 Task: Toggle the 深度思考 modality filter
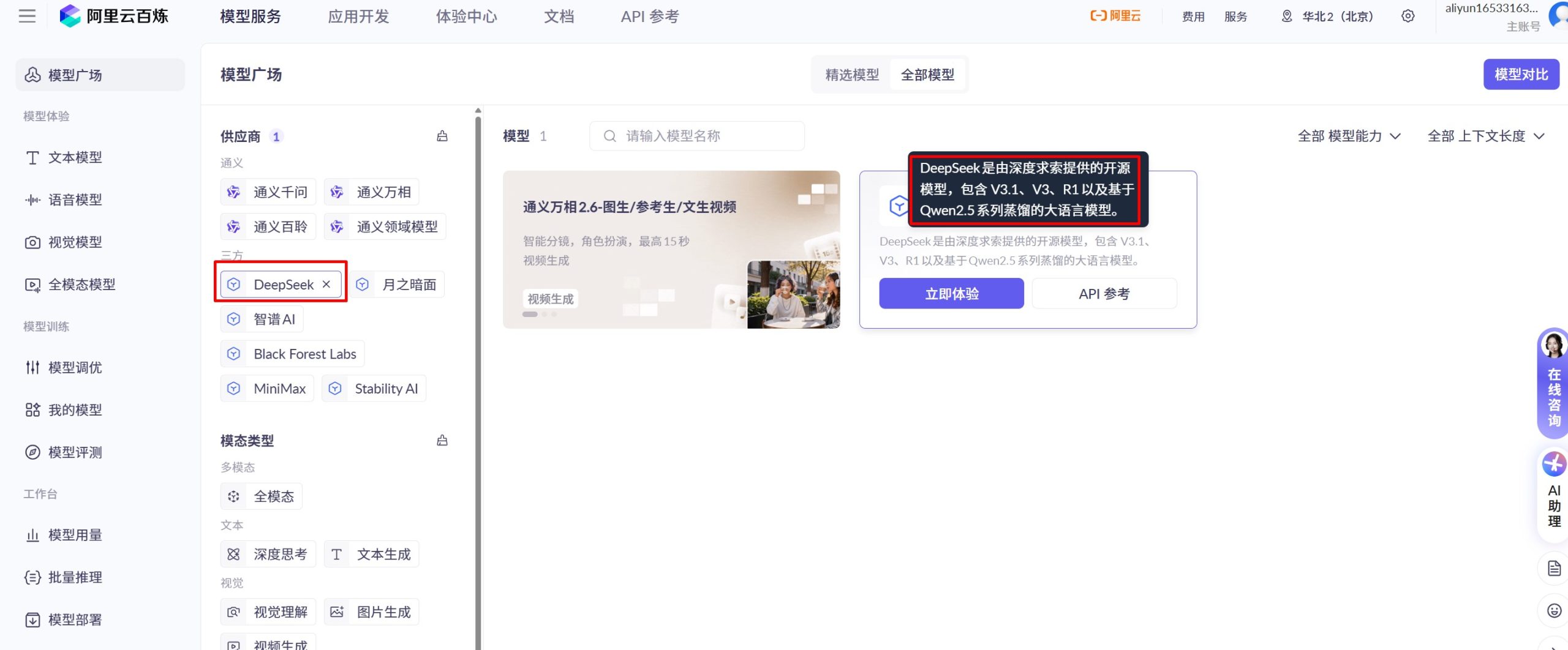click(268, 553)
